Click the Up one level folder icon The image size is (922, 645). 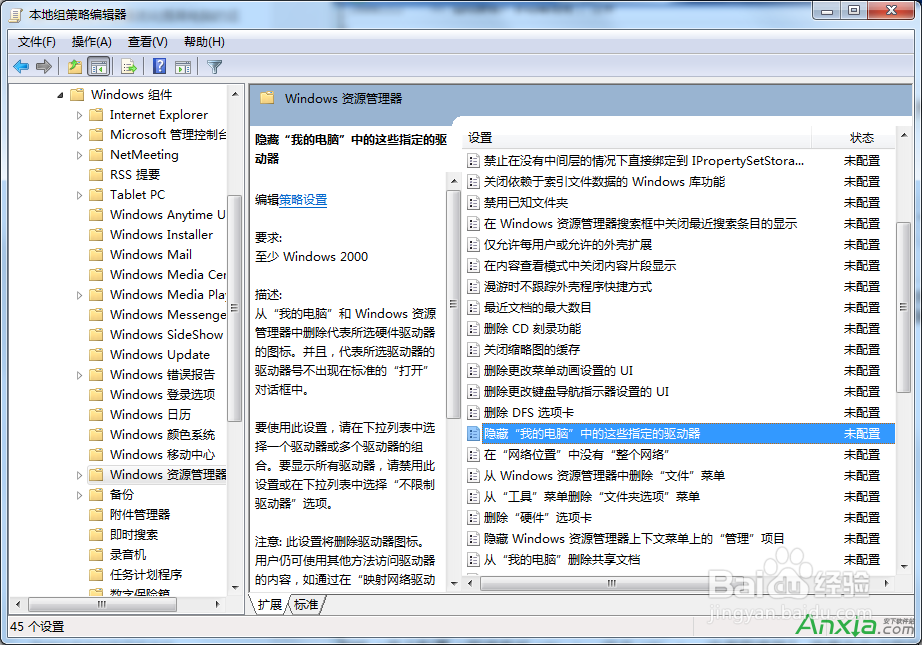[75, 66]
